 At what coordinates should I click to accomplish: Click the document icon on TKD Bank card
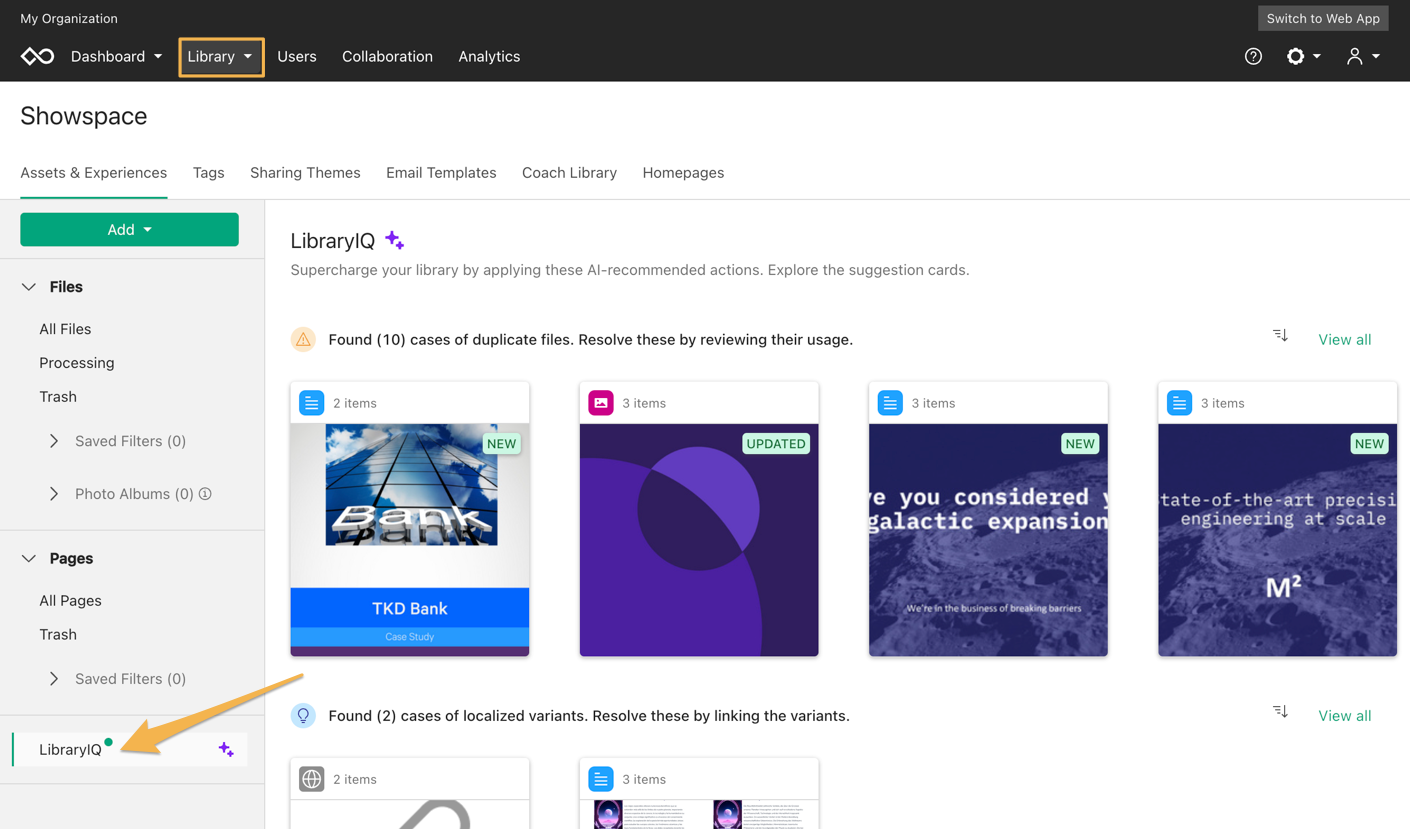[x=312, y=403]
